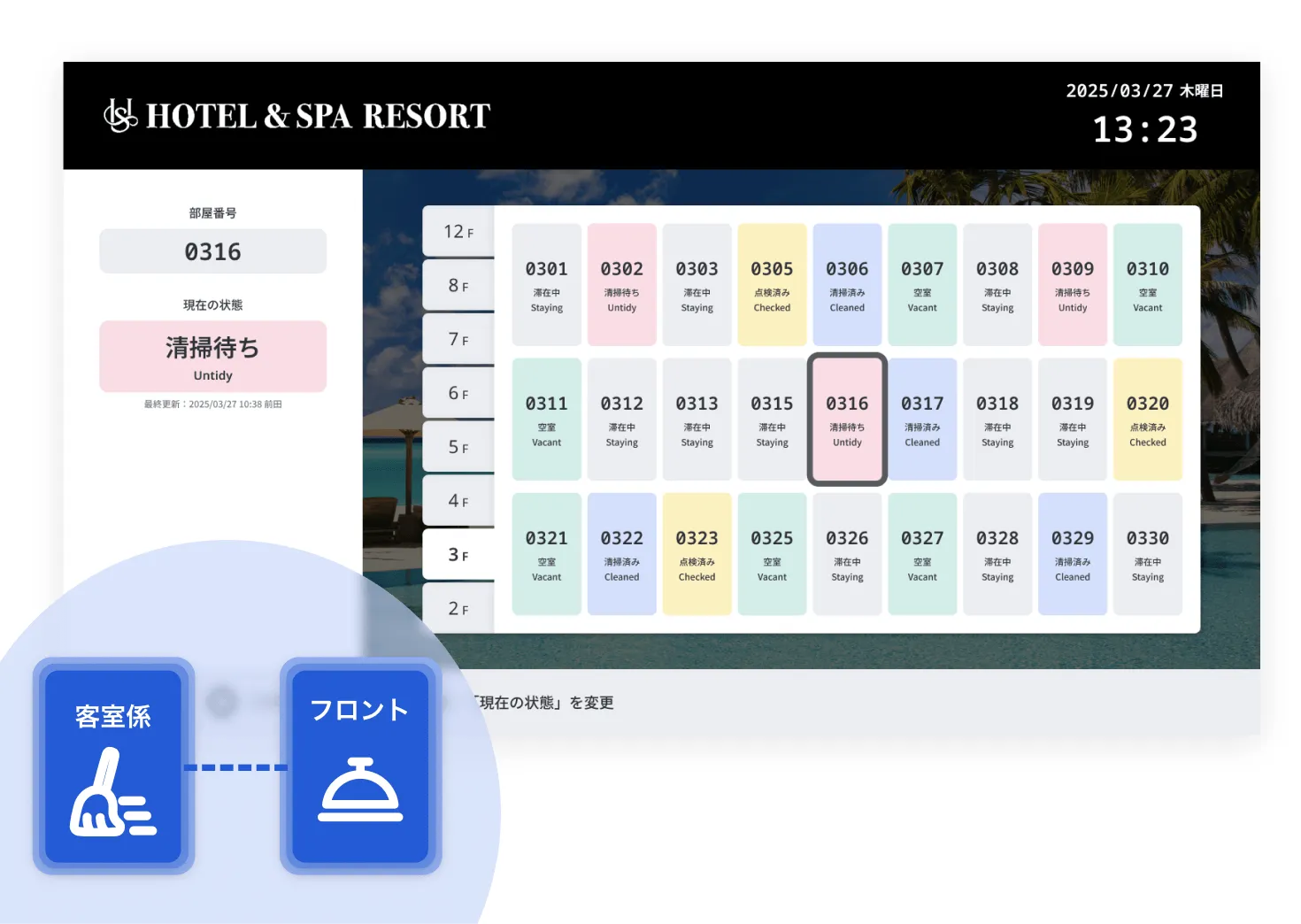
Task: Select room 0307 Vacant tile
Action: tap(922, 285)
